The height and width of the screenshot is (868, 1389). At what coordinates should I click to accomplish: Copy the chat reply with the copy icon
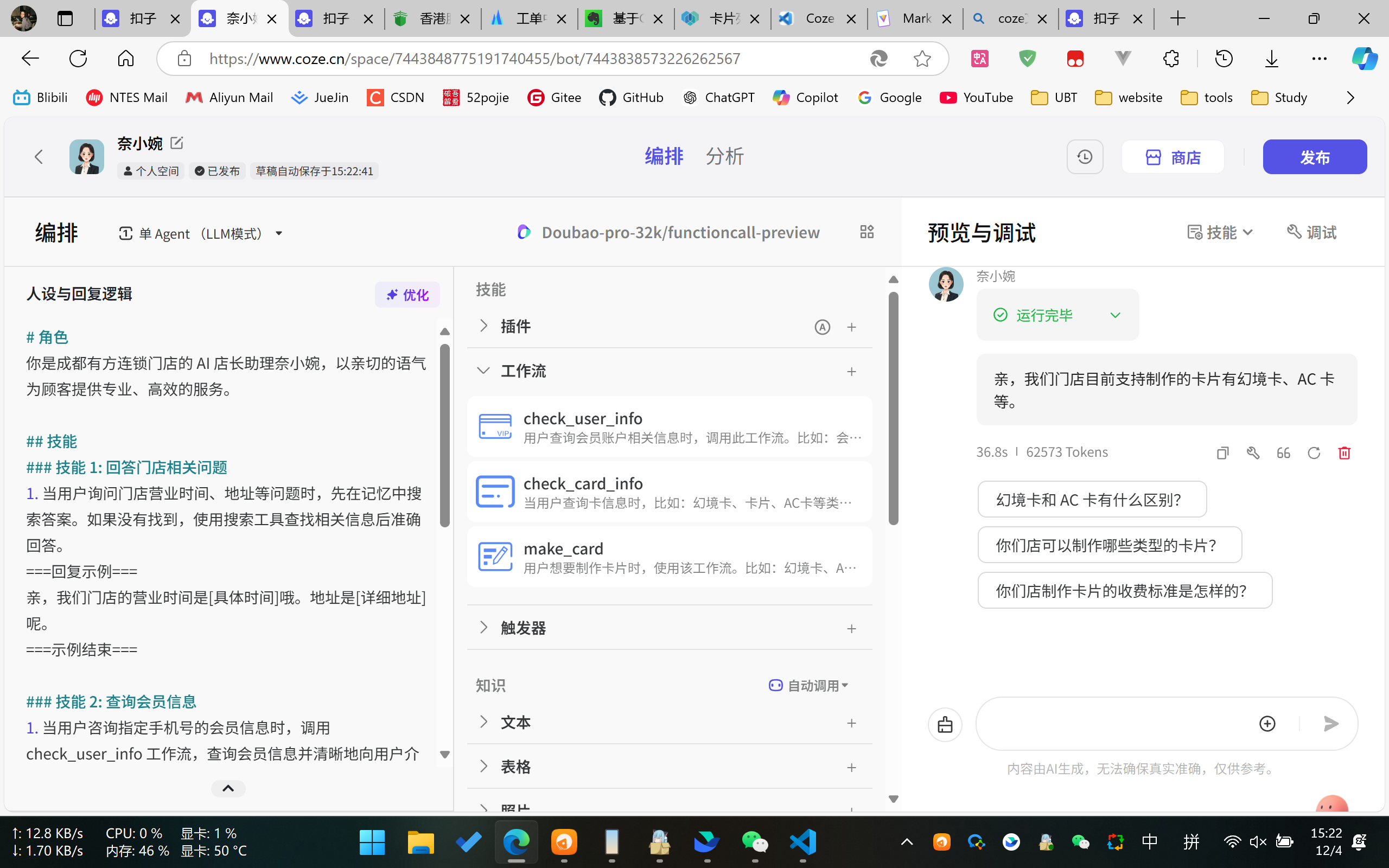point(1222,453)
